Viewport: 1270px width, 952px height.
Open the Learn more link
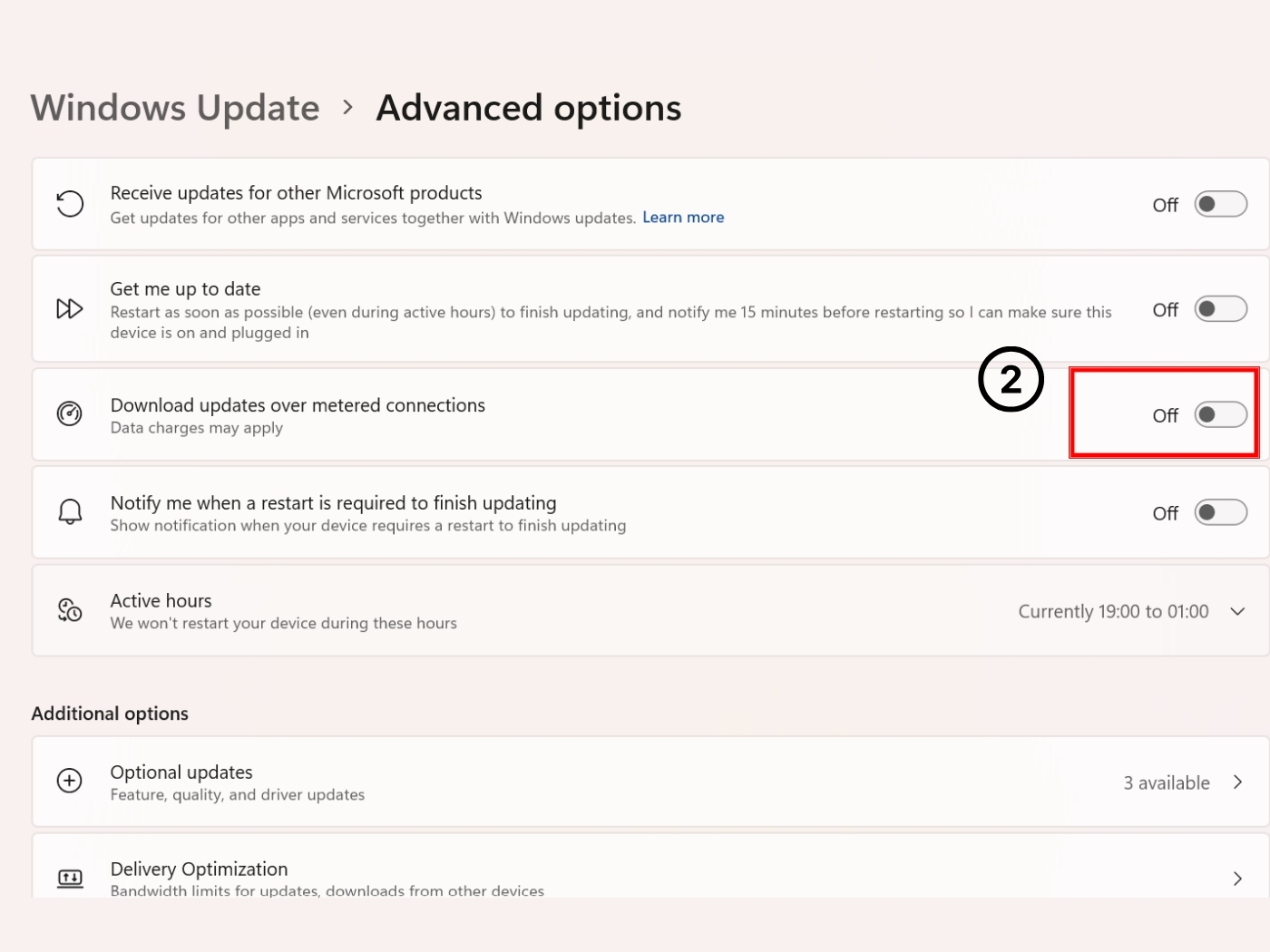683,218
